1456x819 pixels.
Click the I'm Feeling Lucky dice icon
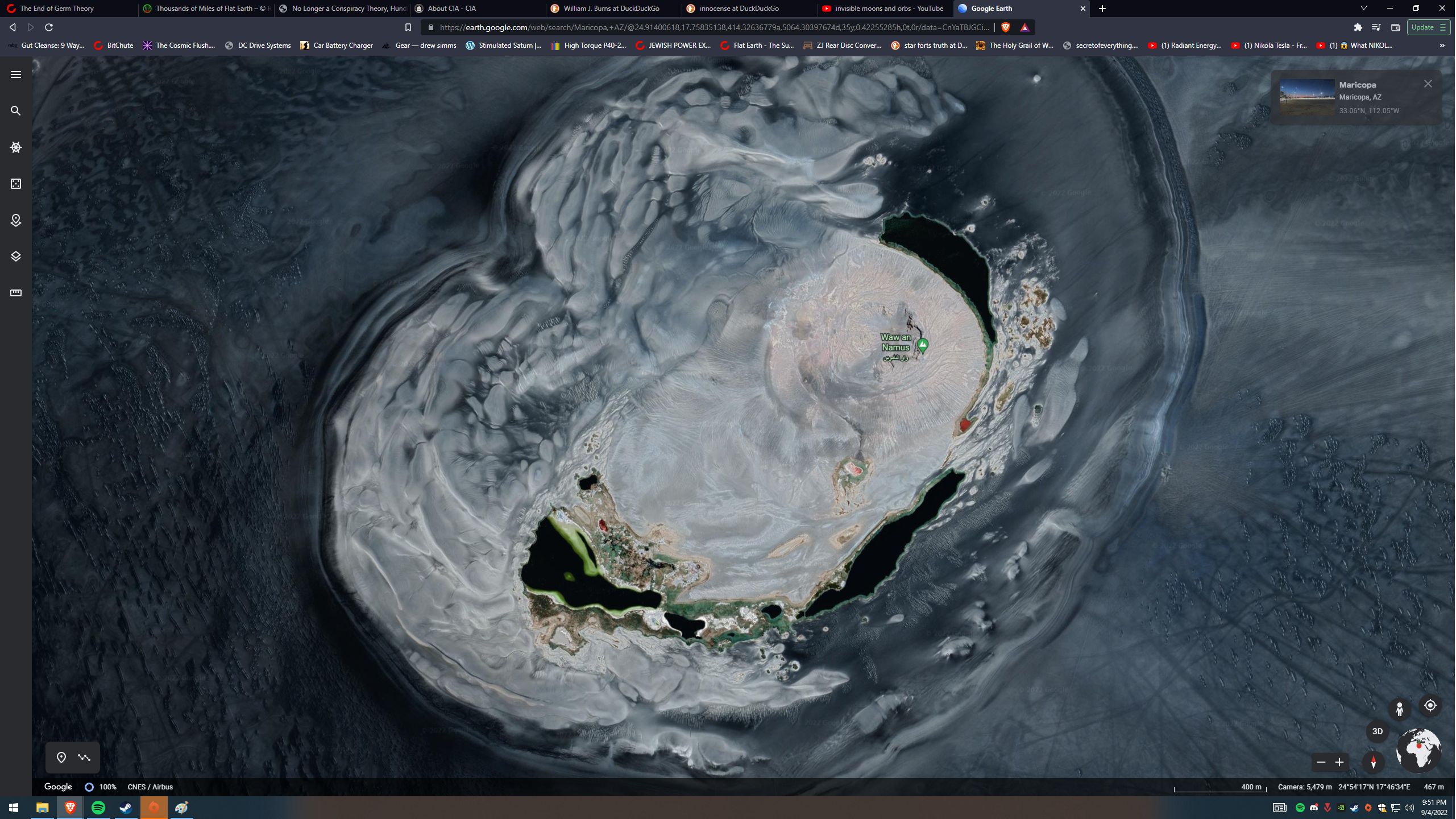tap(16, 184)
